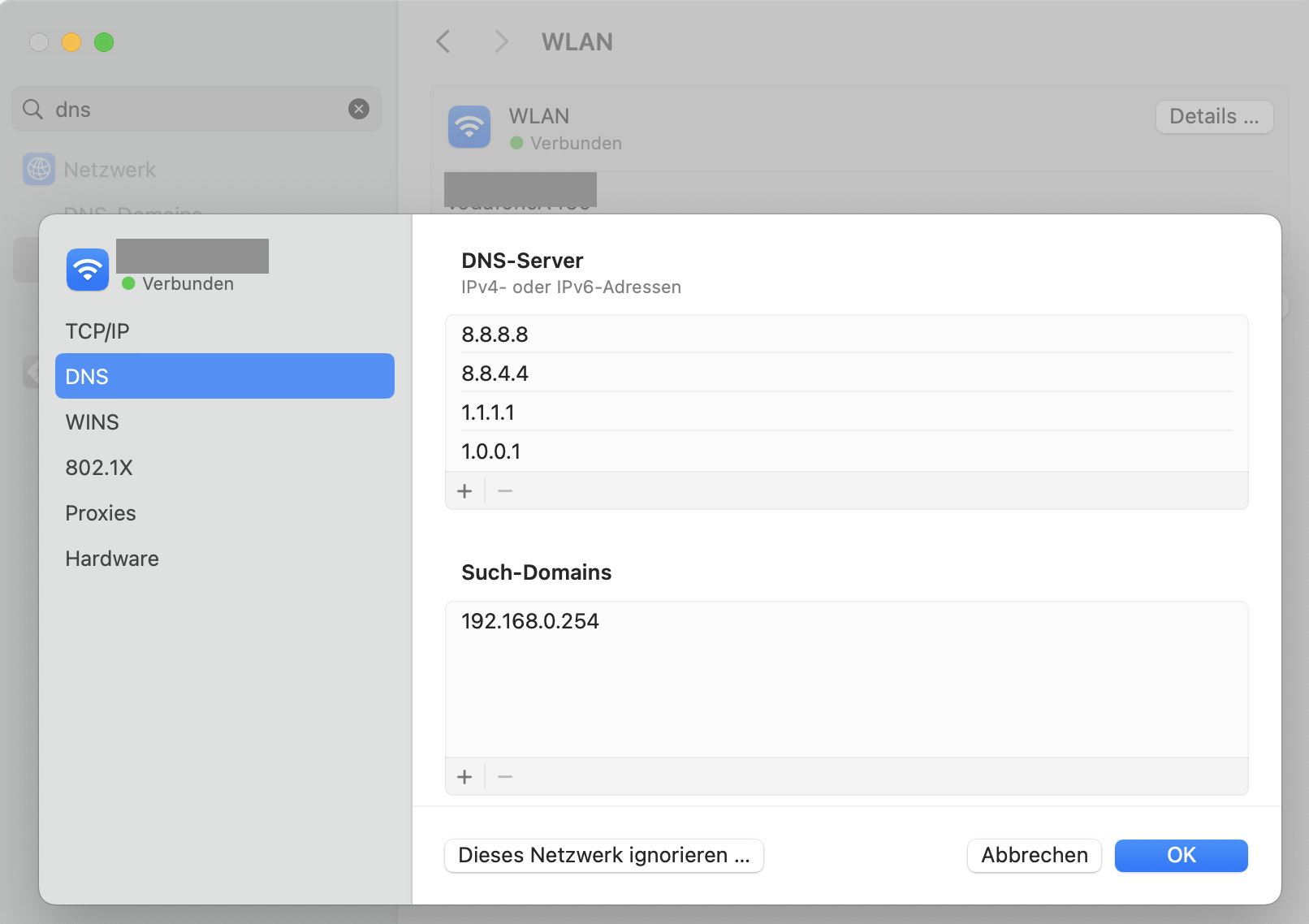The height and width of the screenshot is (924, 1309).
Task: Click the blue WLAN icon in dialog sidebar
Action: (x=88, y=270)
